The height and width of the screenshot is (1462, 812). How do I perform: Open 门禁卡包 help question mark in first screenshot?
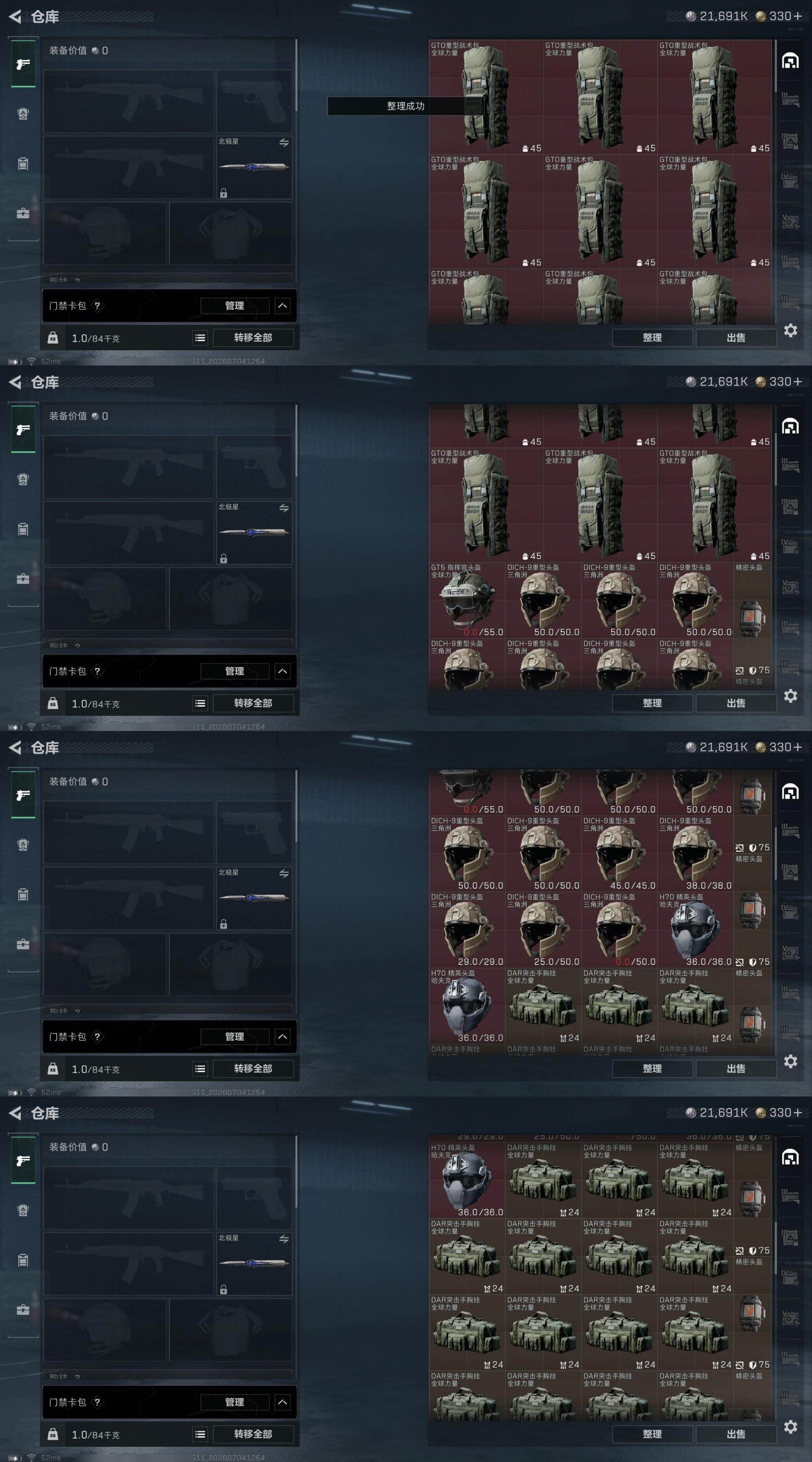97,306
